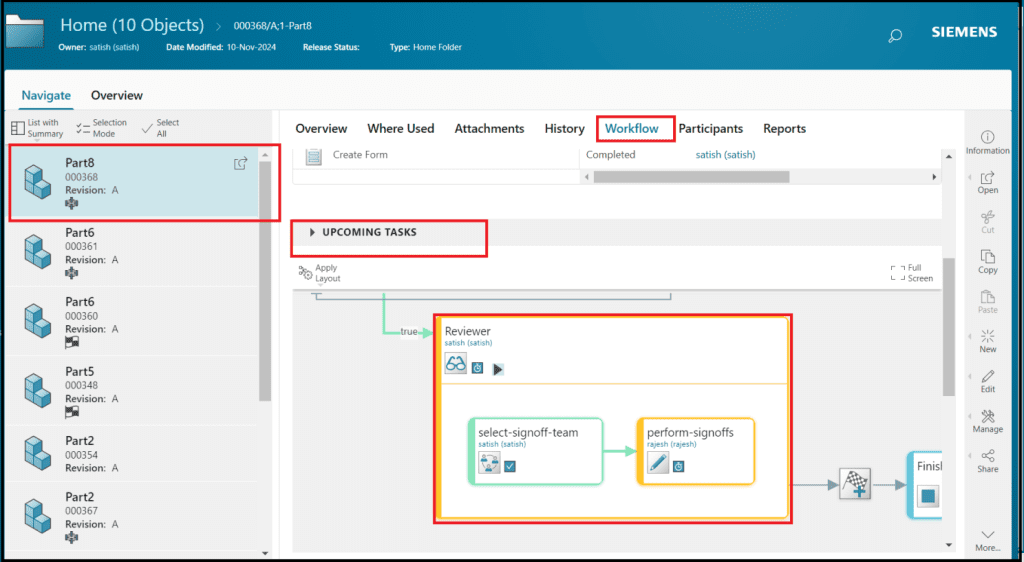Switch to the Participants tab
The image size is (1024, 562).
coord(710,128)
